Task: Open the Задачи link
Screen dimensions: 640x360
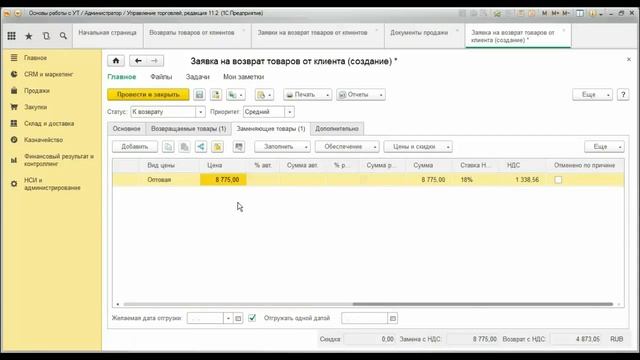Action: click(x=198, y=77)
